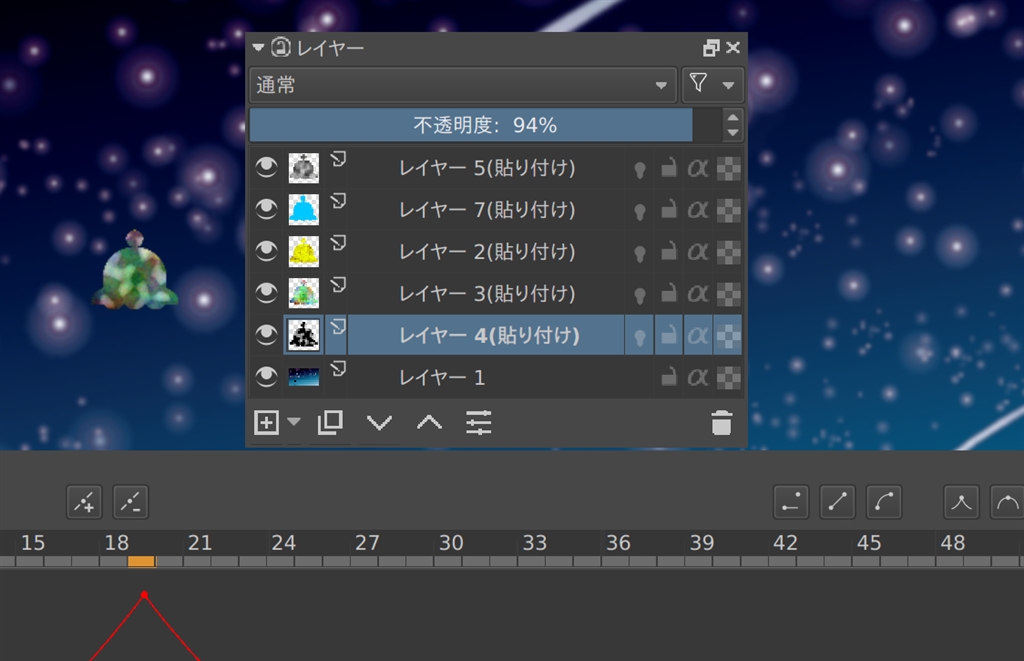The height and width of the screenshot is (661, 1024).
Task: Toggle alpha lock checker on レイヤー 1
Action: [729, 378]
